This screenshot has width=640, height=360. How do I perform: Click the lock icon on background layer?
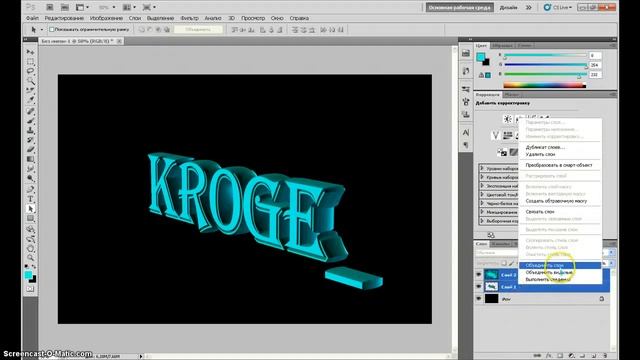(602, 299)
